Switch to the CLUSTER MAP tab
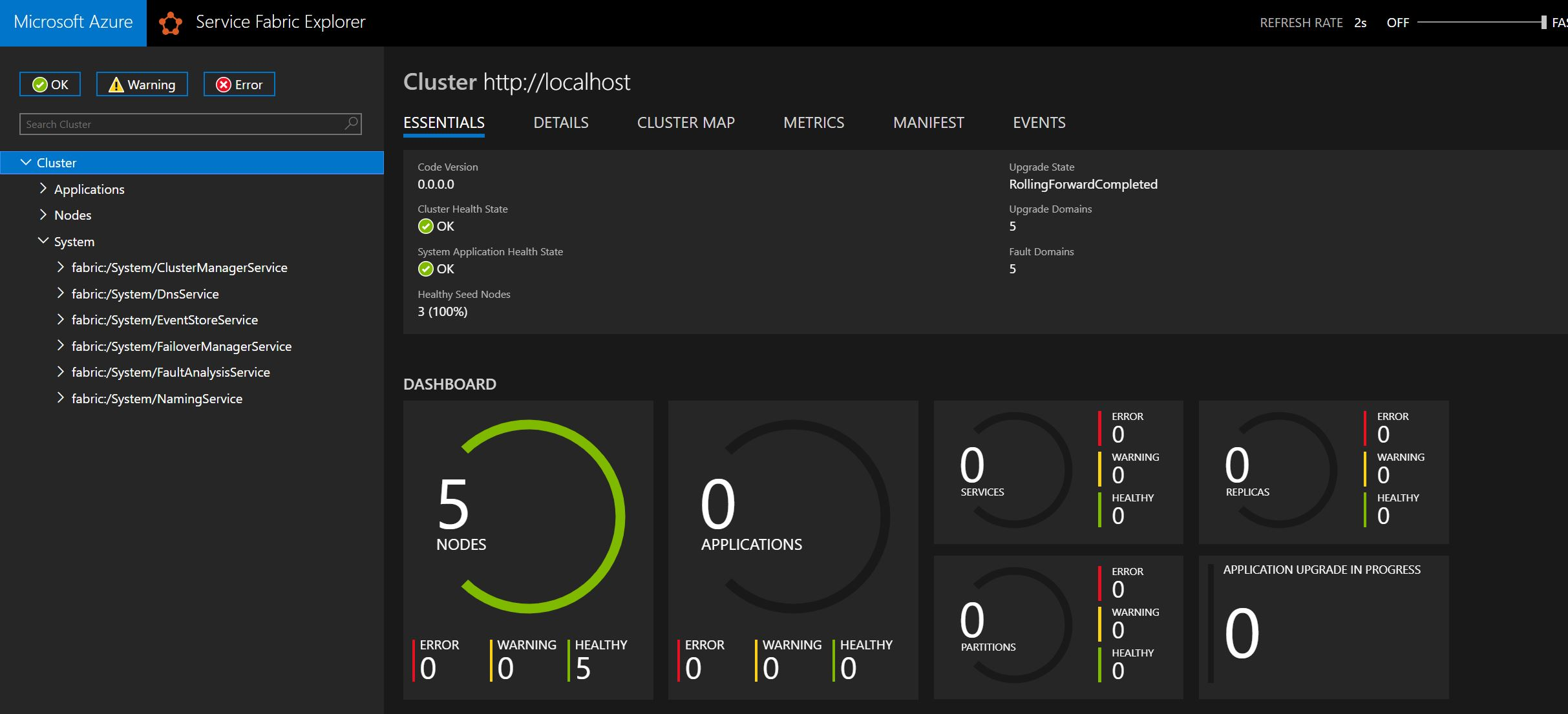The height and width of the screenshot is (714, 1568). click(x=686, y=123)
